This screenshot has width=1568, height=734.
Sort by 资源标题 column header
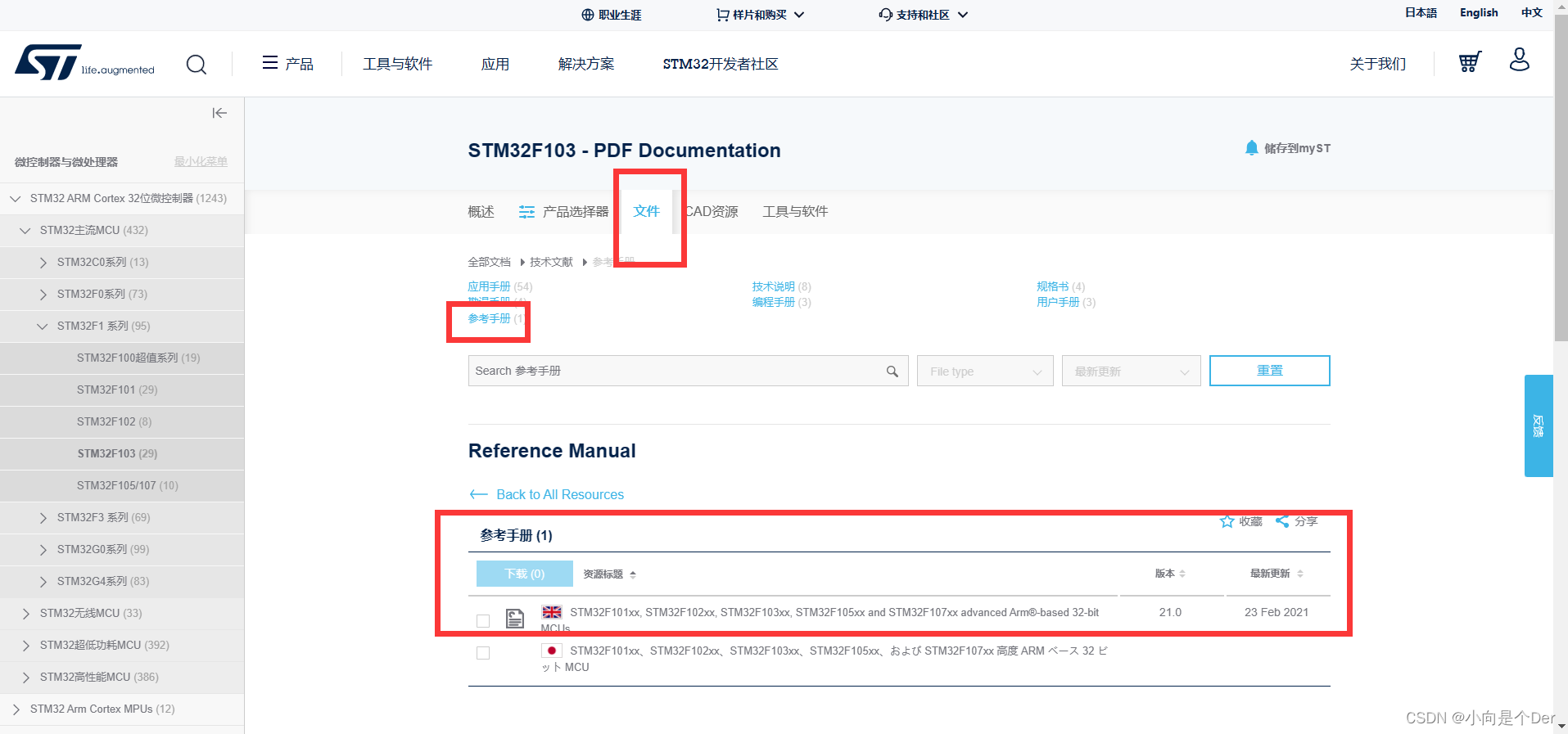609,574
